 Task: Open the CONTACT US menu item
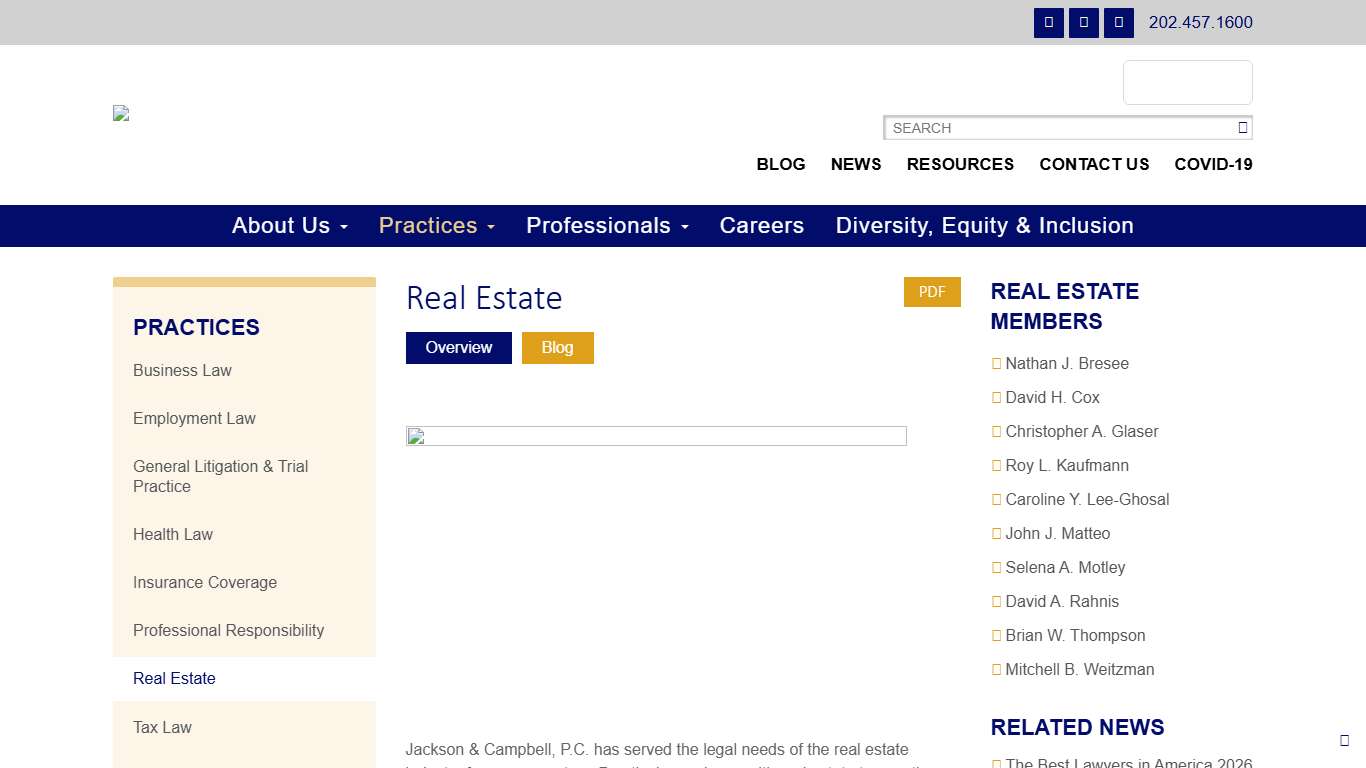tap(1094, 164)
